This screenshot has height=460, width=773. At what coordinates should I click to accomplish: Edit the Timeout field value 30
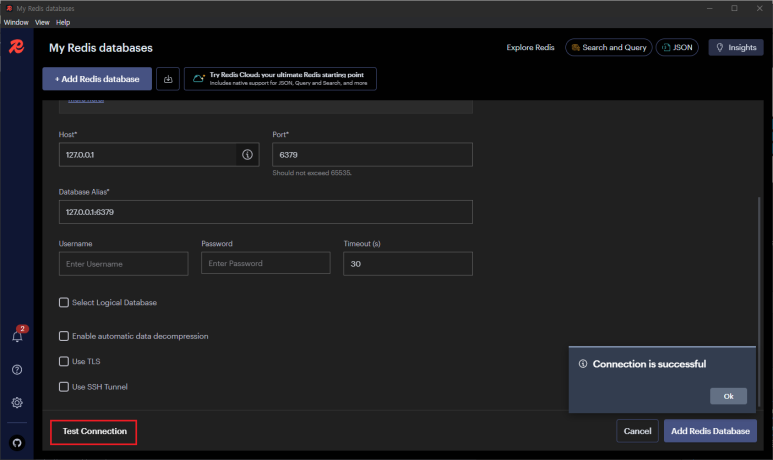coord(408,264)
